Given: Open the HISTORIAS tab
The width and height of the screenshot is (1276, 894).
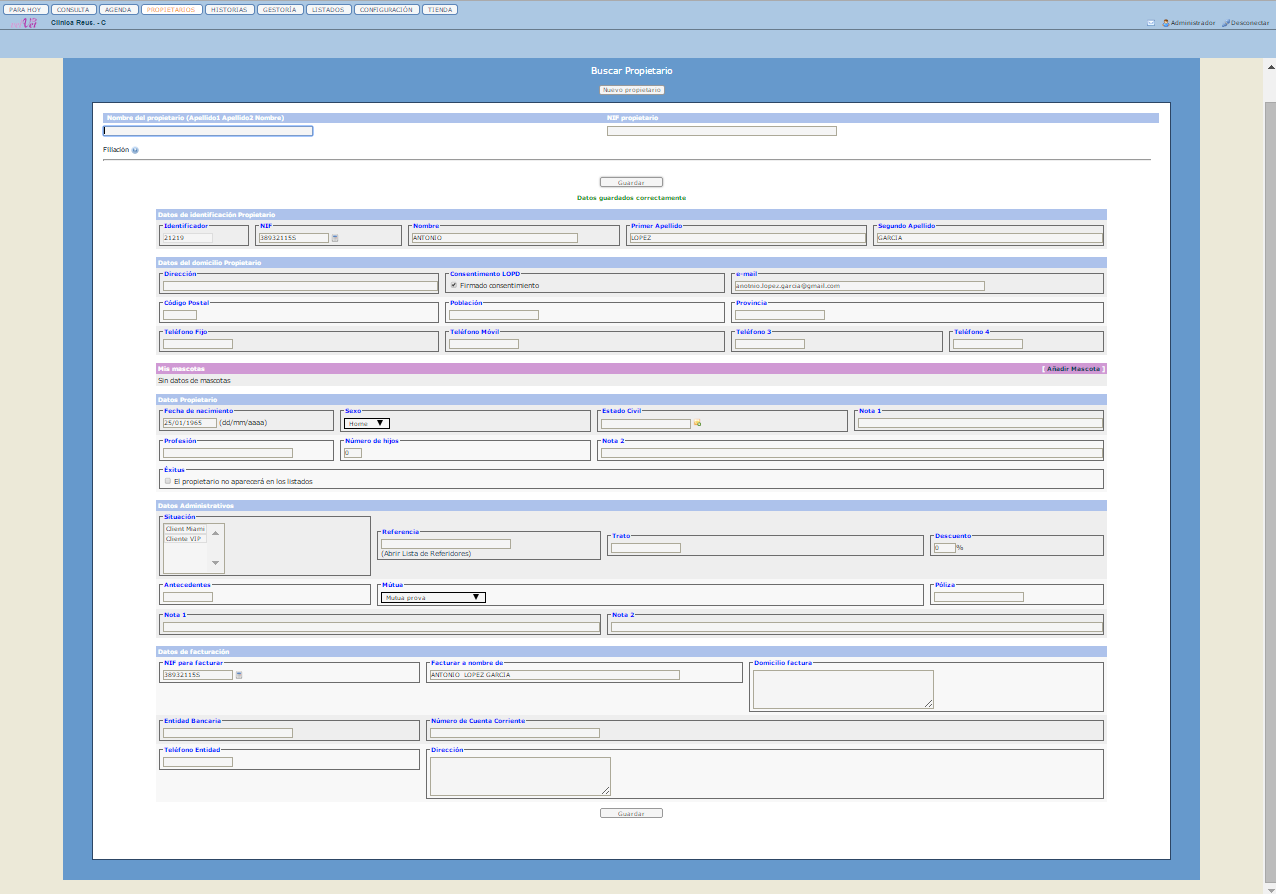Looking at the screenshot, I should click(x=230, y=9).
